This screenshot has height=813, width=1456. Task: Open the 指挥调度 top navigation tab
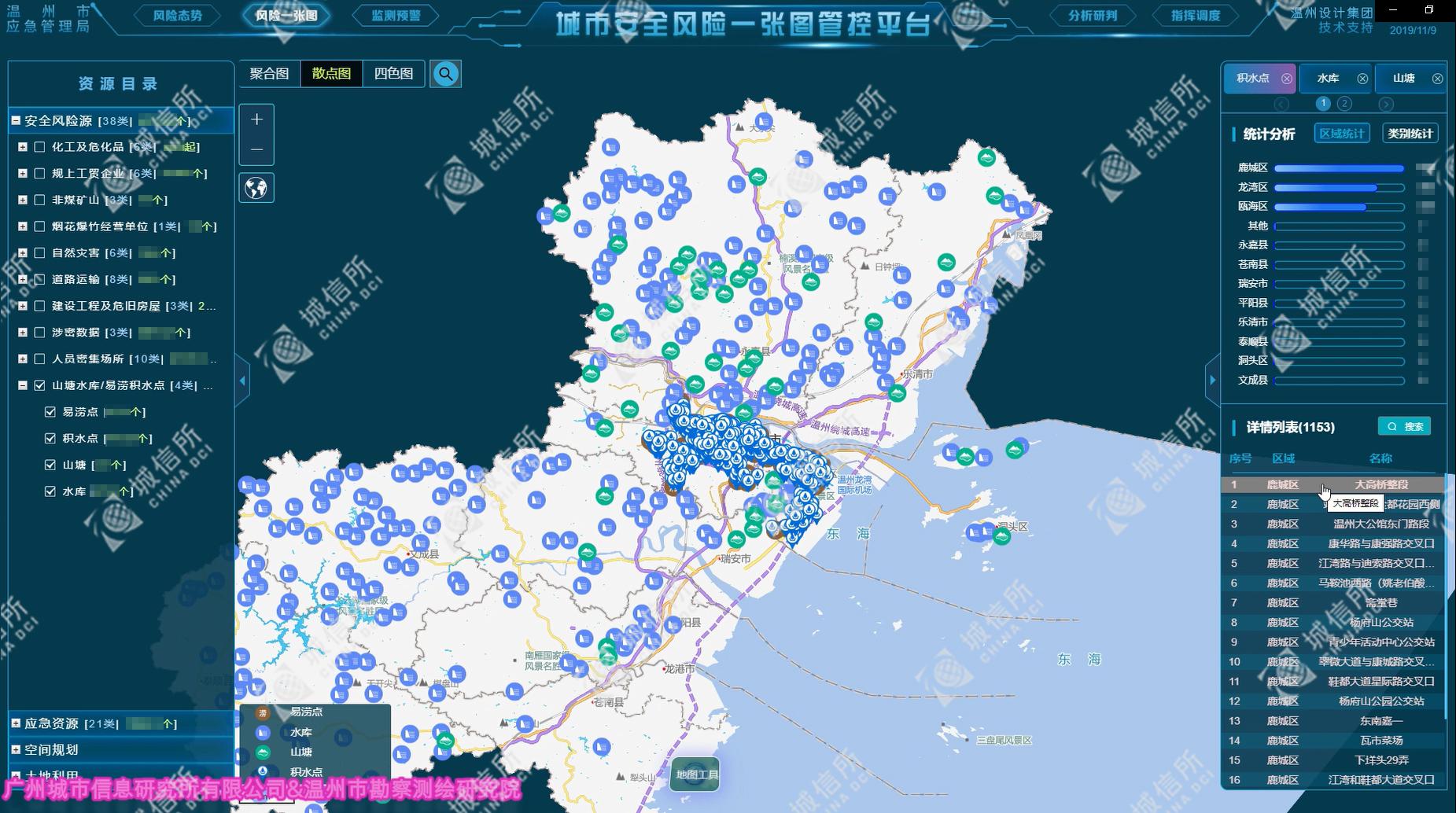(x=1196, y=16)
